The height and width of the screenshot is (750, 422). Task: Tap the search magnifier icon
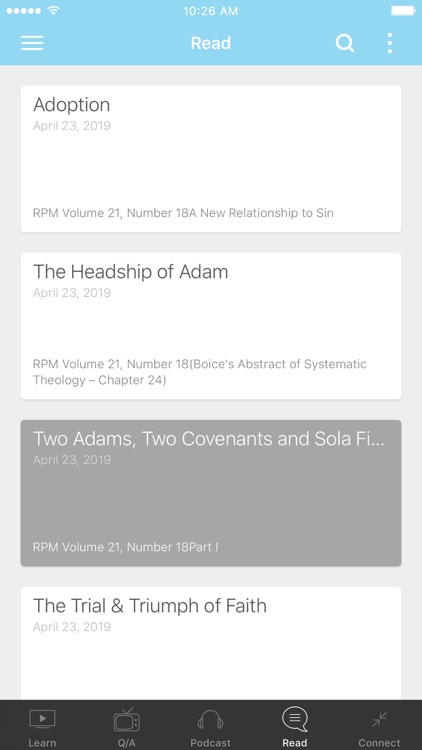pos(344,43)
